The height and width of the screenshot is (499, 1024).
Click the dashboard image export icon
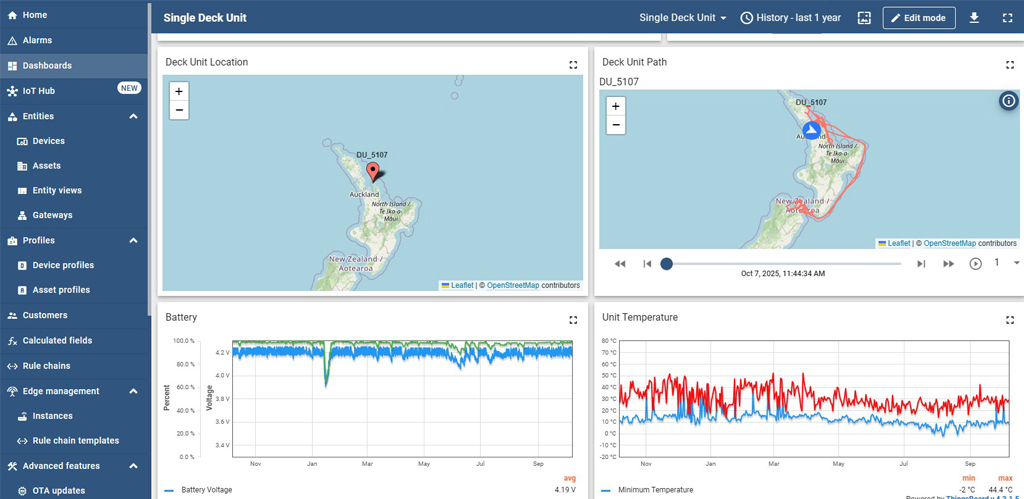864,18
